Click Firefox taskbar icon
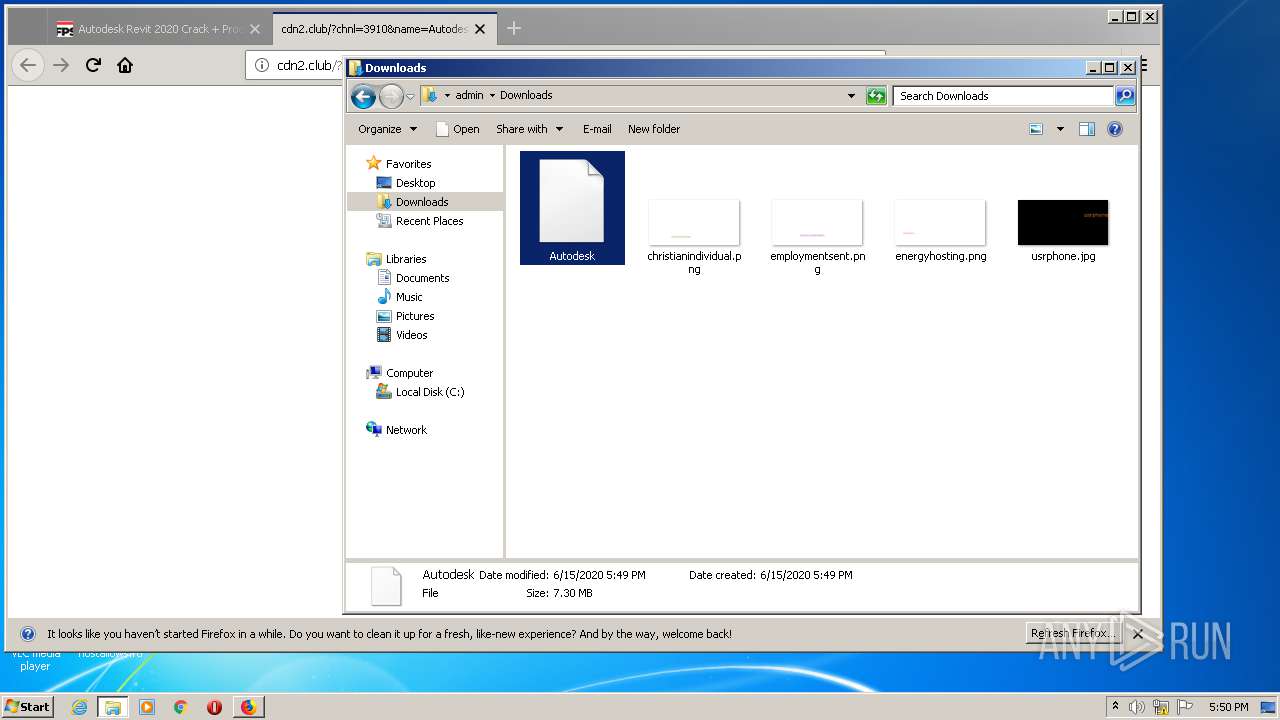 point(248,707)
